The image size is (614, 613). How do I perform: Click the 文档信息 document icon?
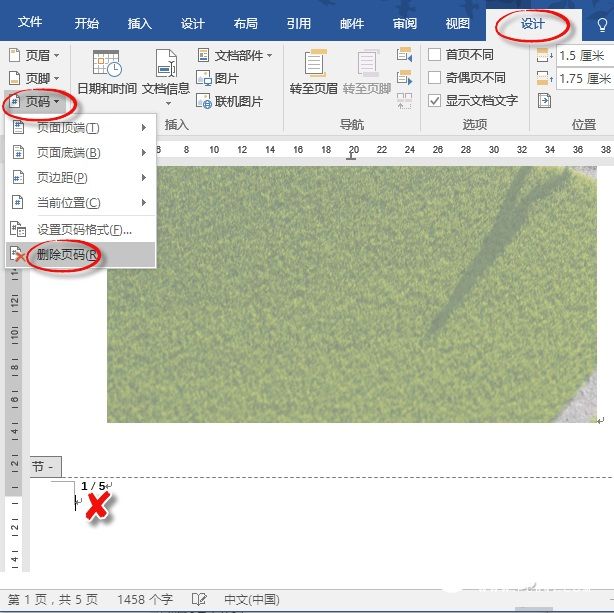[x=166, y=63]
